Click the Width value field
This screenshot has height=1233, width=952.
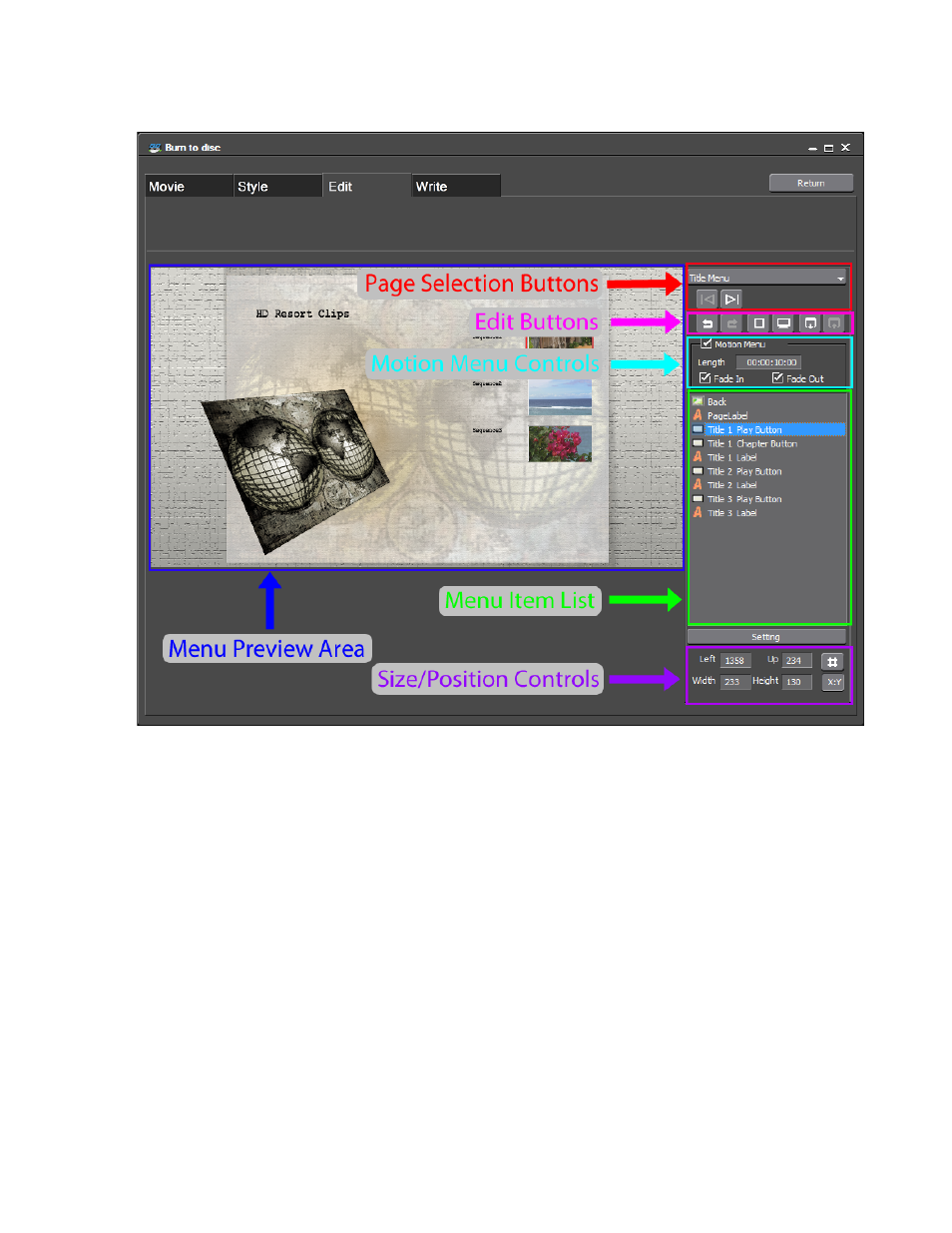coord(735,682)
